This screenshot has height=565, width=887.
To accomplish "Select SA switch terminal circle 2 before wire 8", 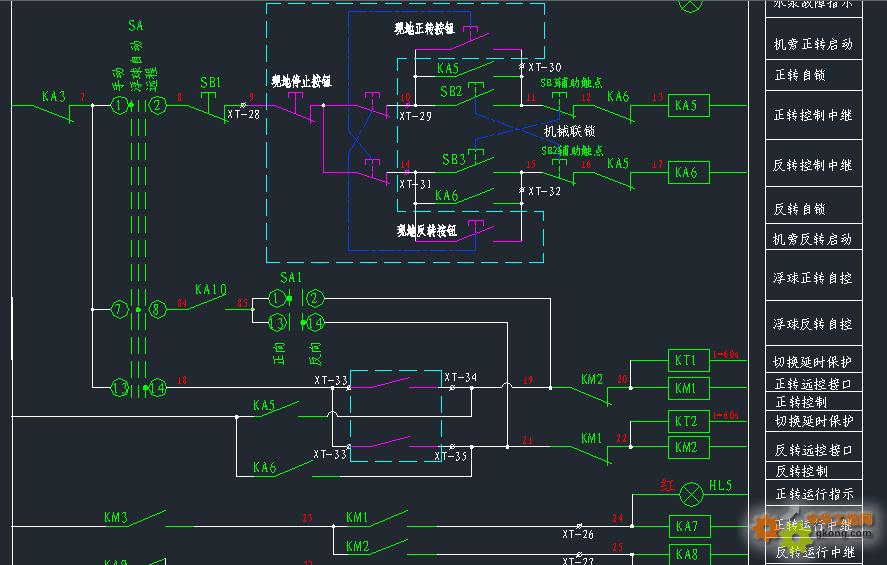I will (157, 105).
